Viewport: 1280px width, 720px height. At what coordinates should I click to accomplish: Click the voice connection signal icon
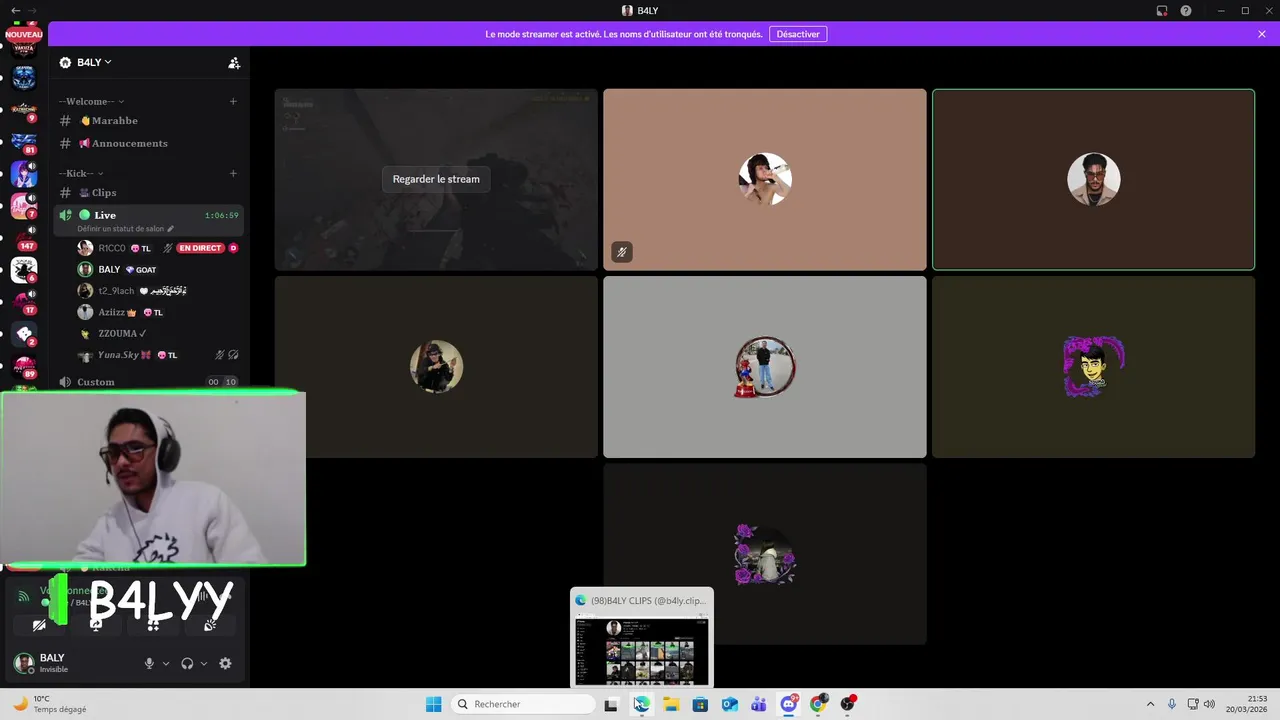(x=24, y=596)
